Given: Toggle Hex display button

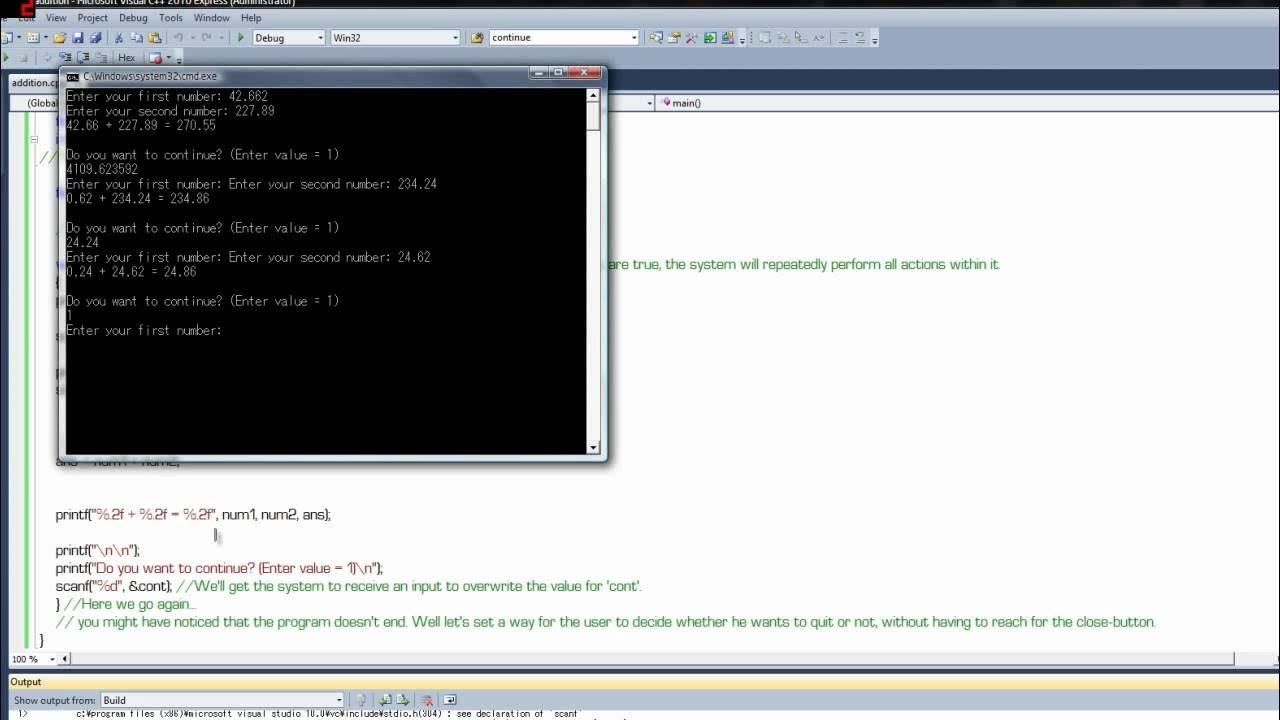Looking at the screenshot, I should [x=126, y=58].
